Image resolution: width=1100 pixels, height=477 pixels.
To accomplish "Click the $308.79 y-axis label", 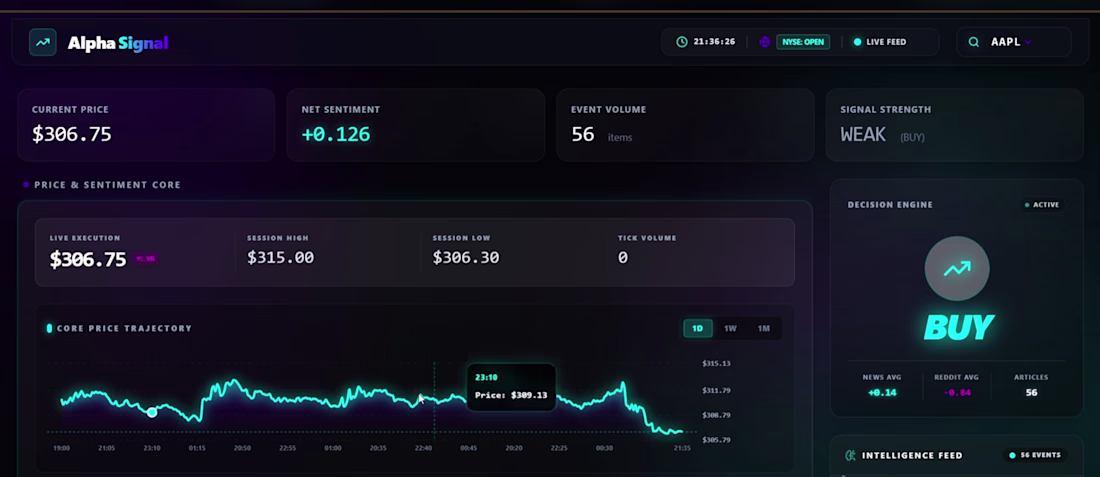I will click(716, 415).
